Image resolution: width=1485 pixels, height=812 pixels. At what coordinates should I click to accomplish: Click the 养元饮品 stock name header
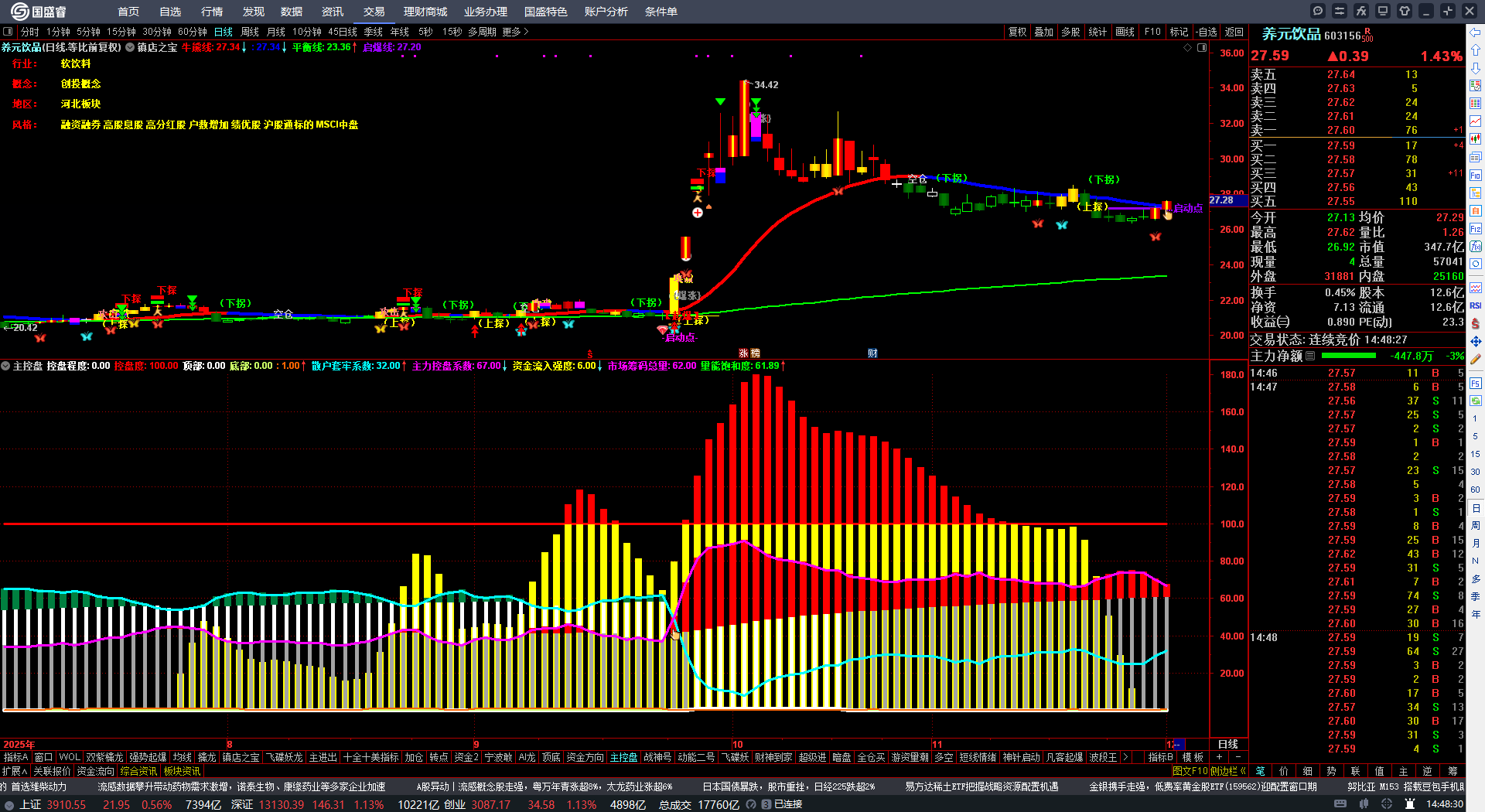point(1291,34)
